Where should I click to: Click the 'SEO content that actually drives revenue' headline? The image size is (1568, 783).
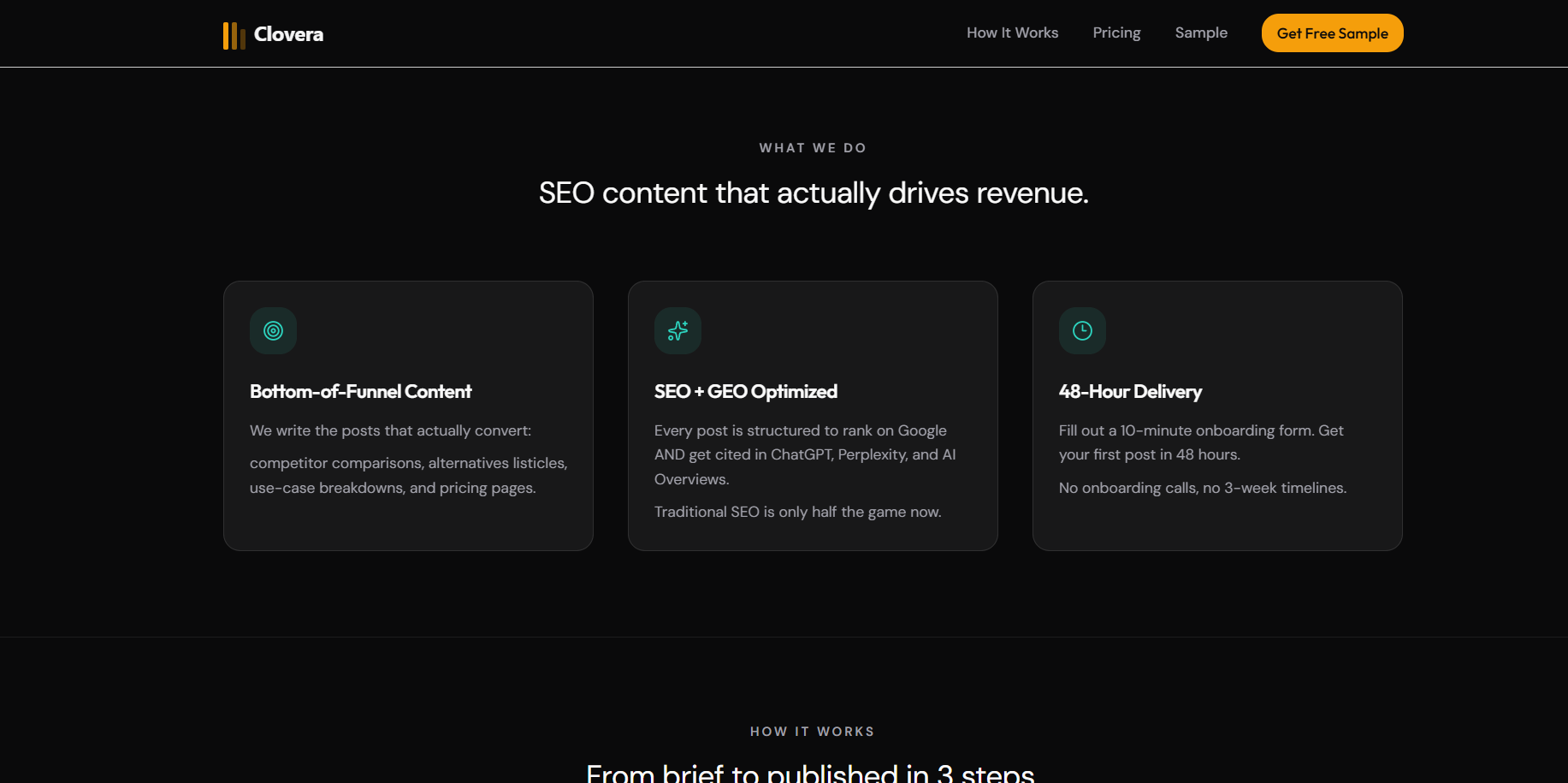814,193
